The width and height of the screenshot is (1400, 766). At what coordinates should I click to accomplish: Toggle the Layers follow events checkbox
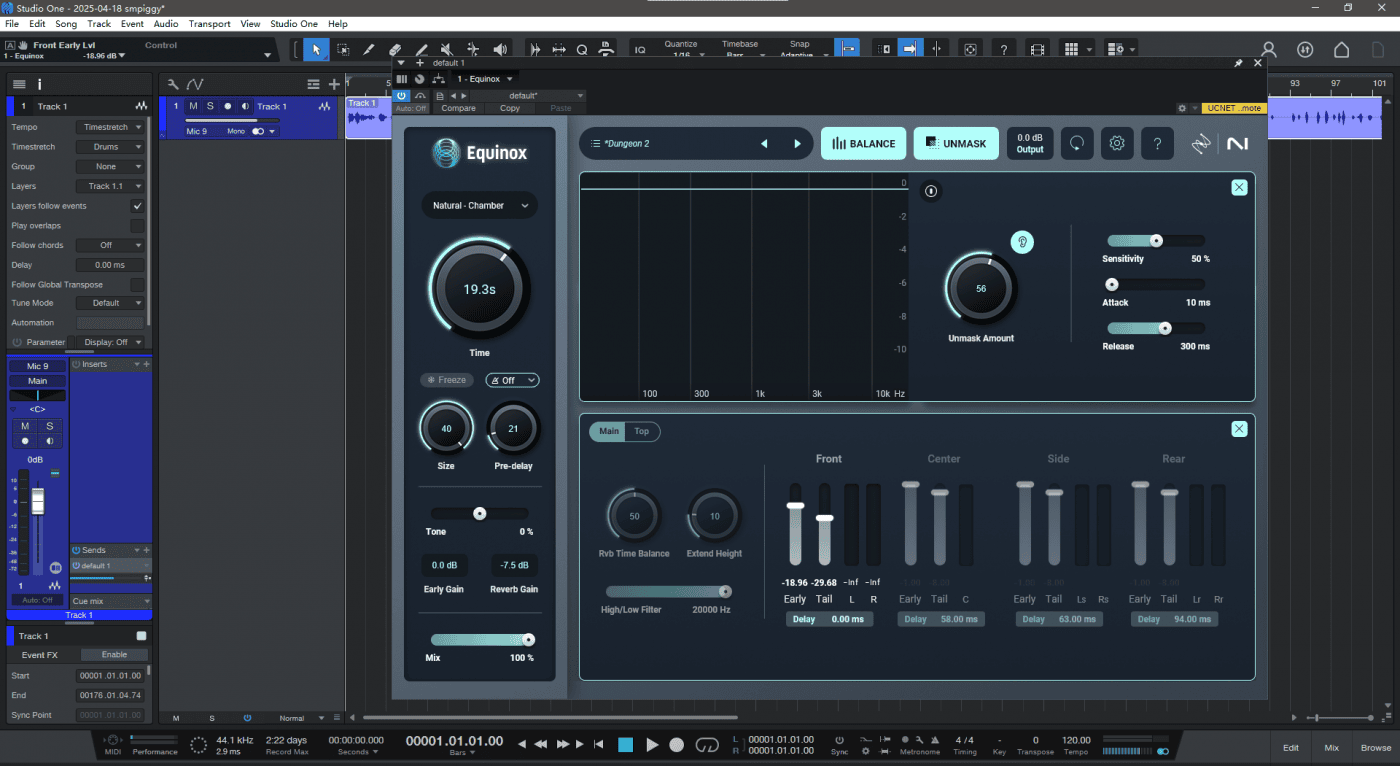138,206
